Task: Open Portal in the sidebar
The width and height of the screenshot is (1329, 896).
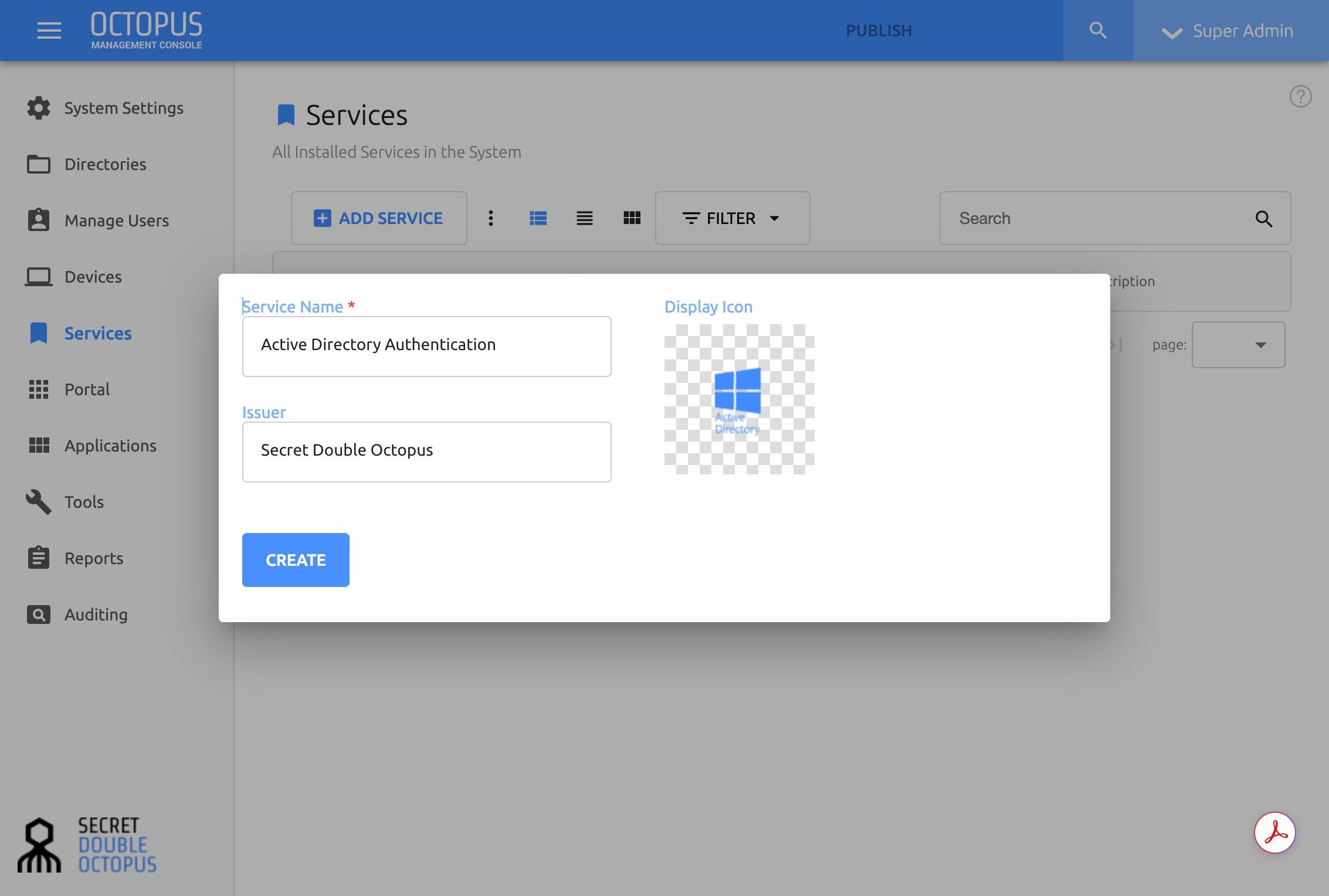Action: click(69, 389)
